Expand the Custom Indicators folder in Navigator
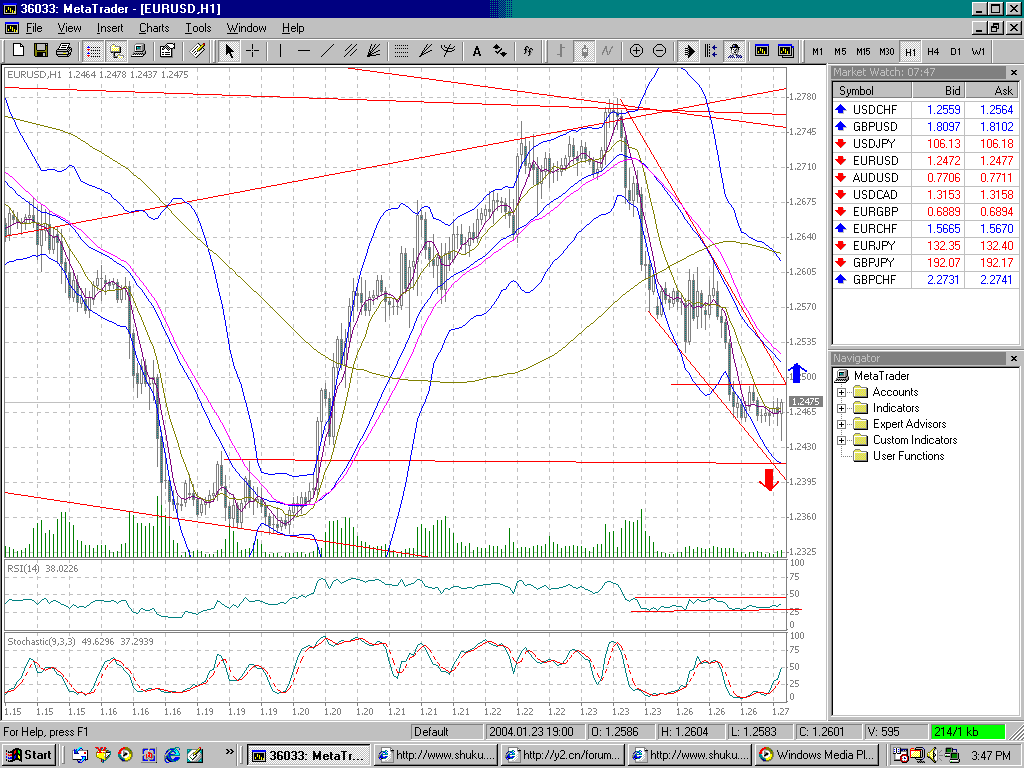The width and height of the screenshot is (1024, 768). [842, 440]
